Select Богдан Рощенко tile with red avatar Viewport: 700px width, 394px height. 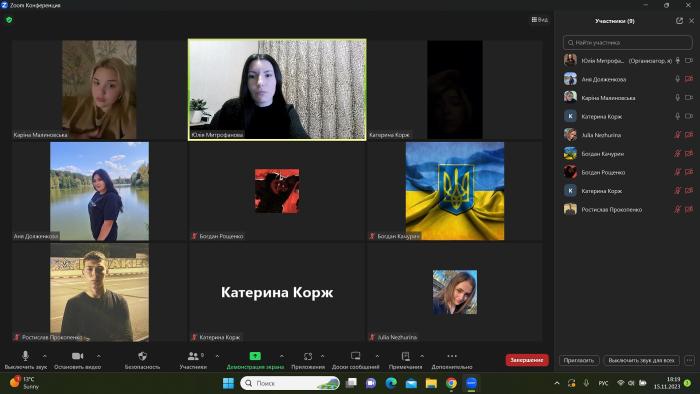coord(277,191)
